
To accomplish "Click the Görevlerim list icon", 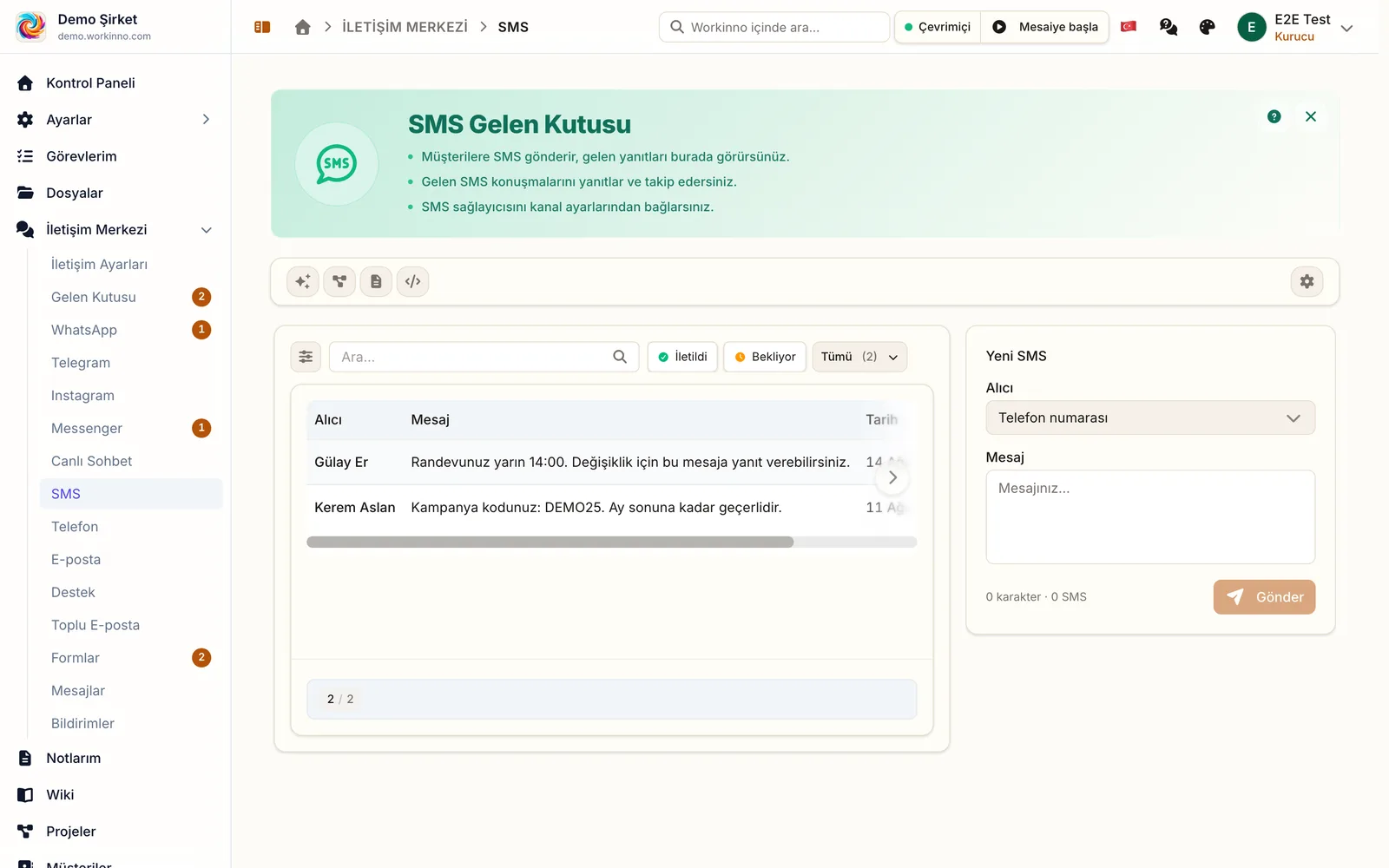I will [25, 156].
